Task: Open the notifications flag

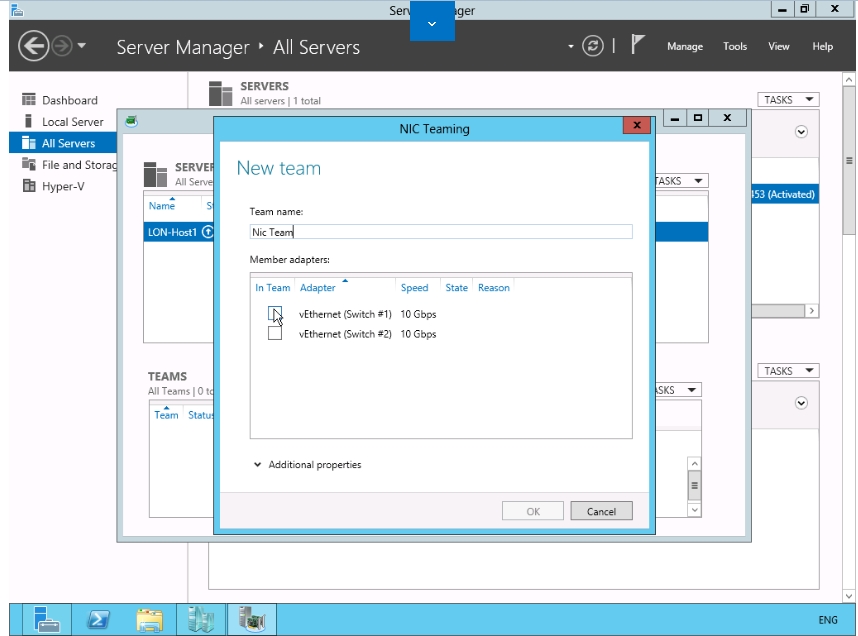Action: 637,45
